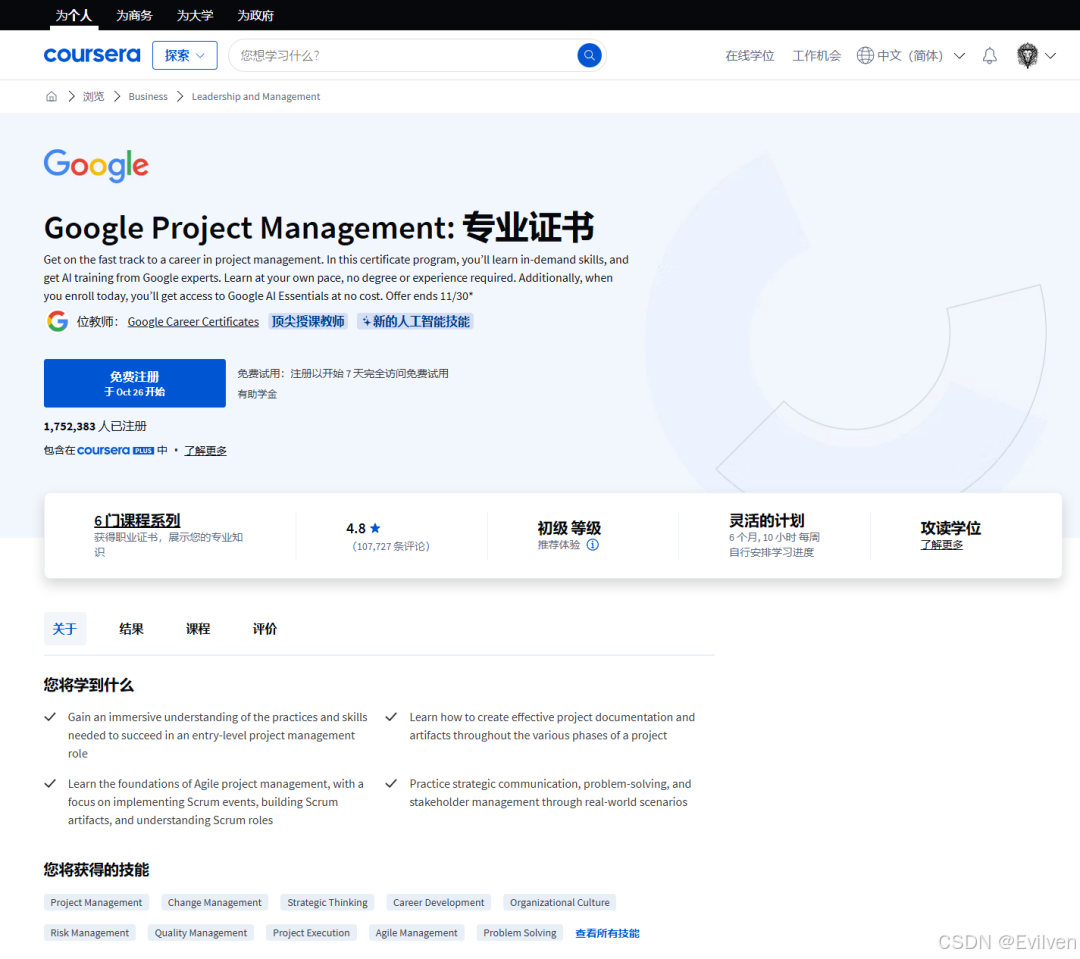The width and height of the screenshot is (1080, 959).
Task: Click the 免费注册 enroll button
Action: (x=134, y=383)
